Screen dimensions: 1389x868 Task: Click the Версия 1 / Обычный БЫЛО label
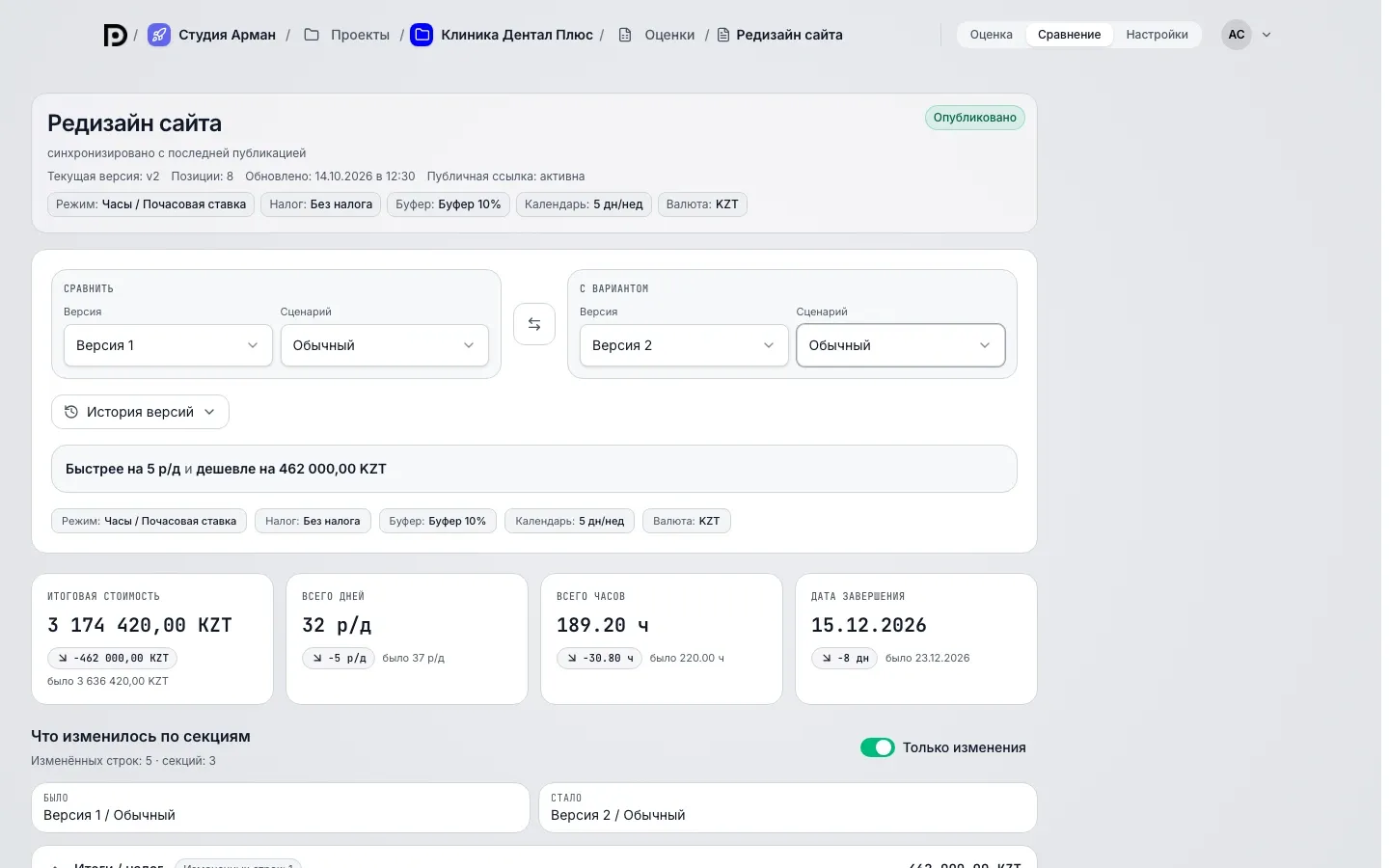[110, 815]
